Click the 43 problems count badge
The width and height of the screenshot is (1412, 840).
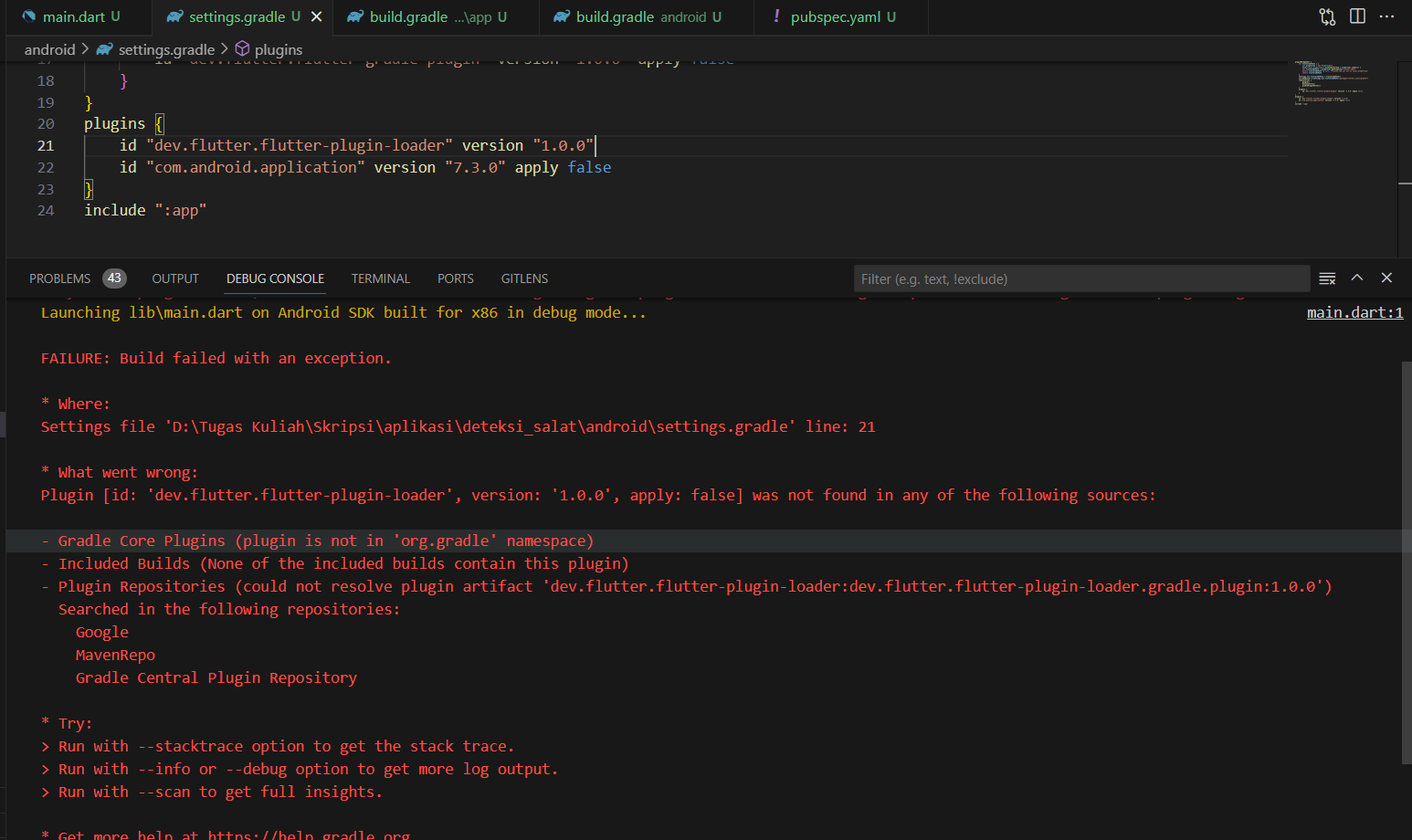pyautogui.click(x=114, y=278)
